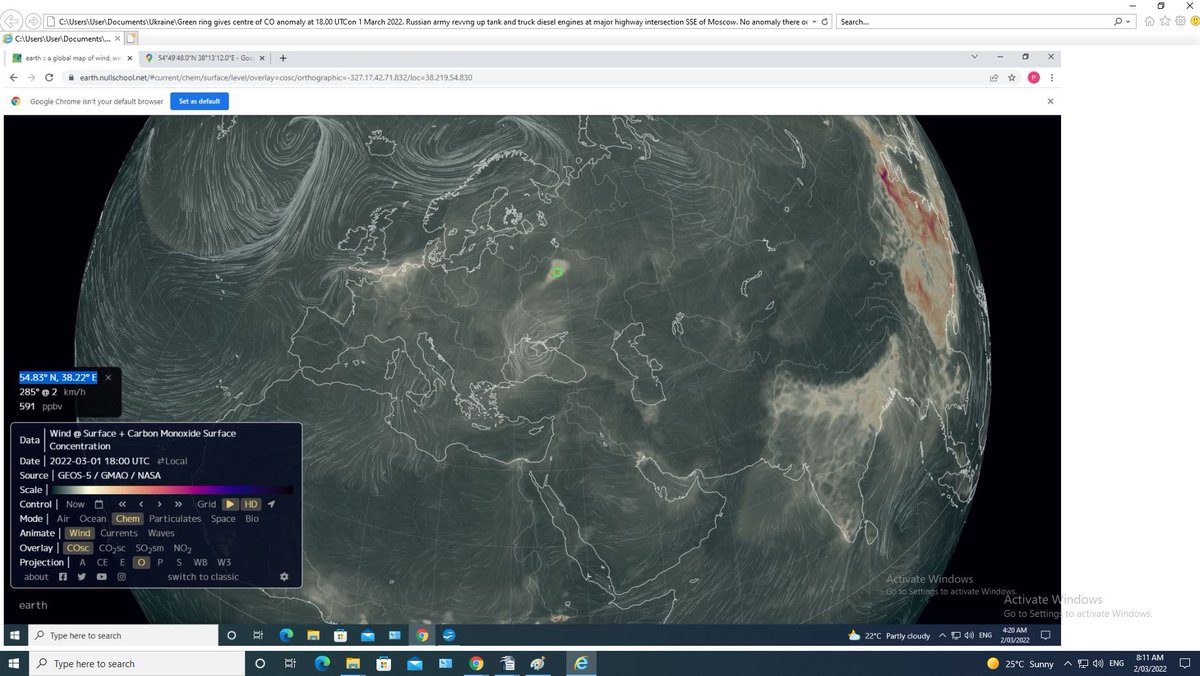The image size is (1200, 676).
Task: Step back one interval with single-left arrow
Action: (x=141, y=504)
